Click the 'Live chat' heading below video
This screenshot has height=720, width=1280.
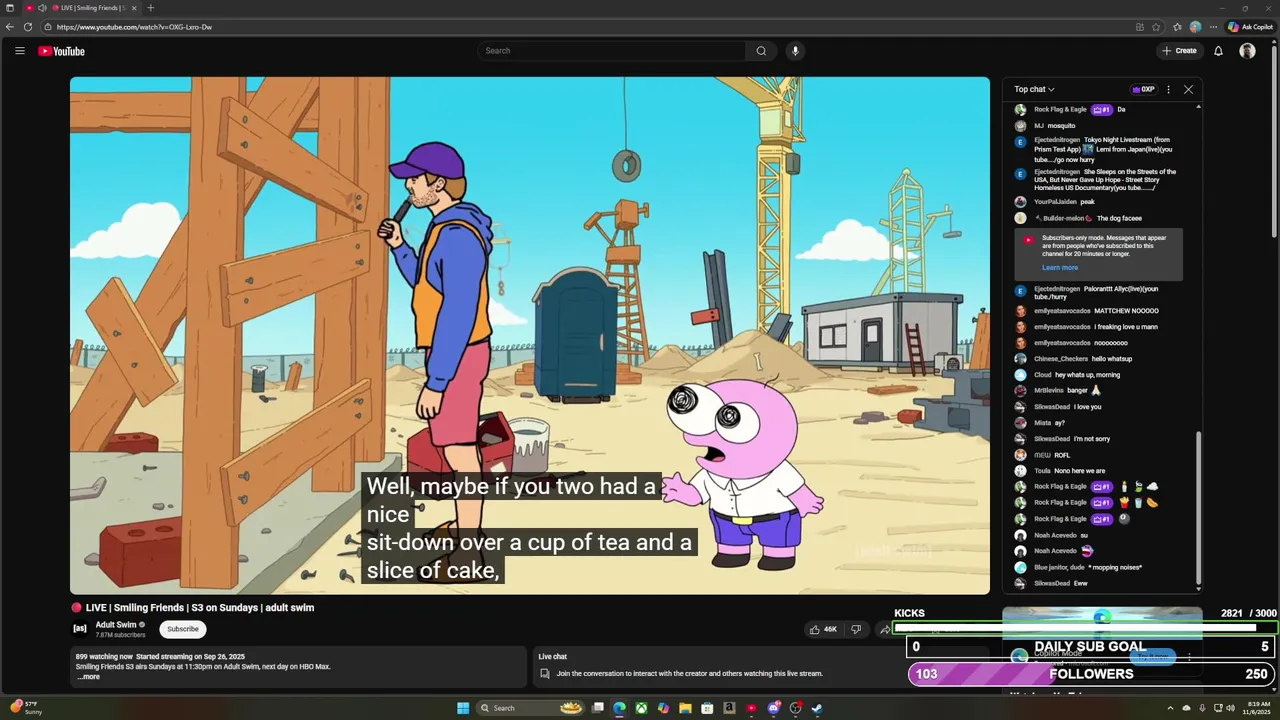(553, 657)
